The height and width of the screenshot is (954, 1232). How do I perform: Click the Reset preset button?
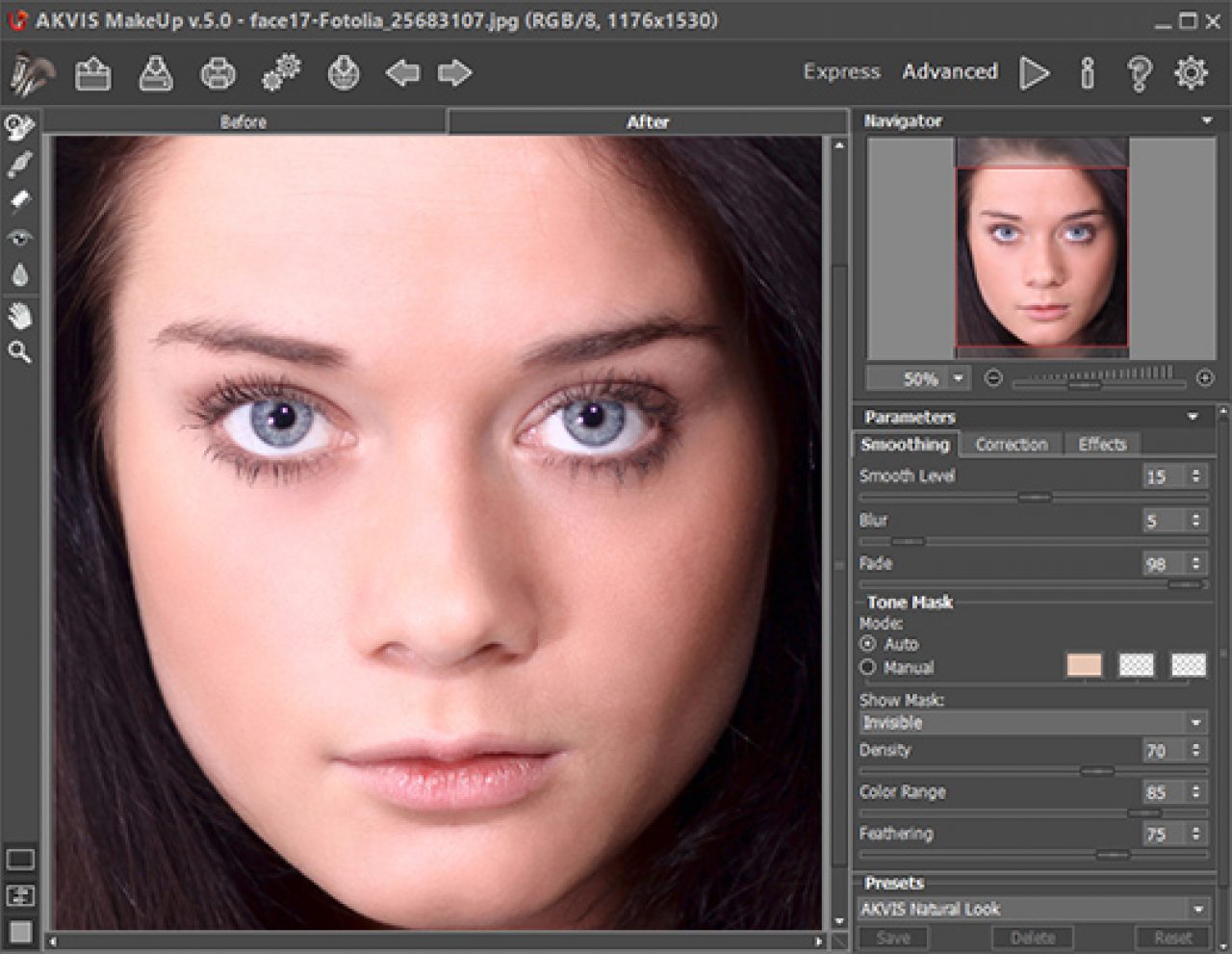1172,938
